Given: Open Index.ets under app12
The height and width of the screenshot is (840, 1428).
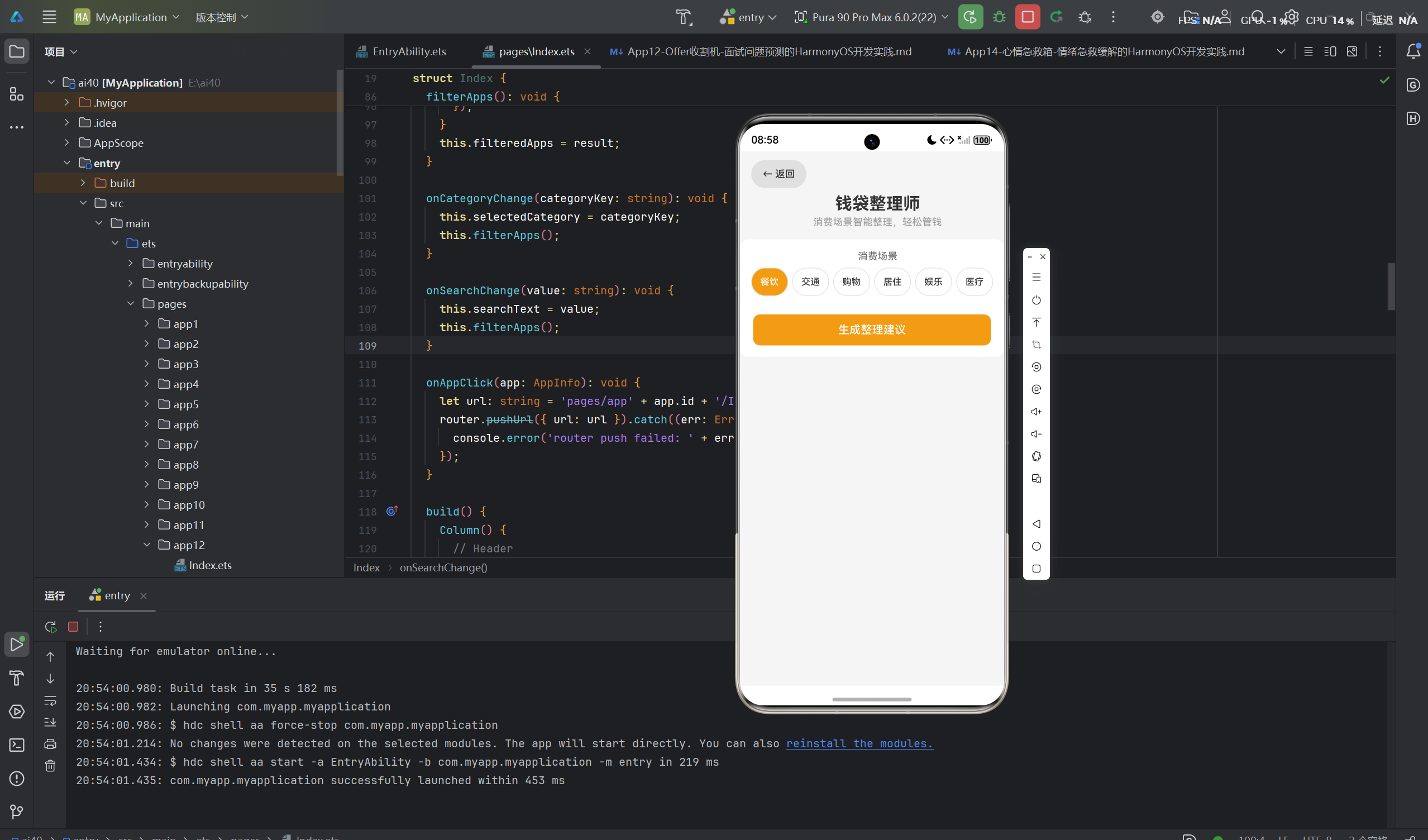Looking at the screenshot, I should pos(203,565).
